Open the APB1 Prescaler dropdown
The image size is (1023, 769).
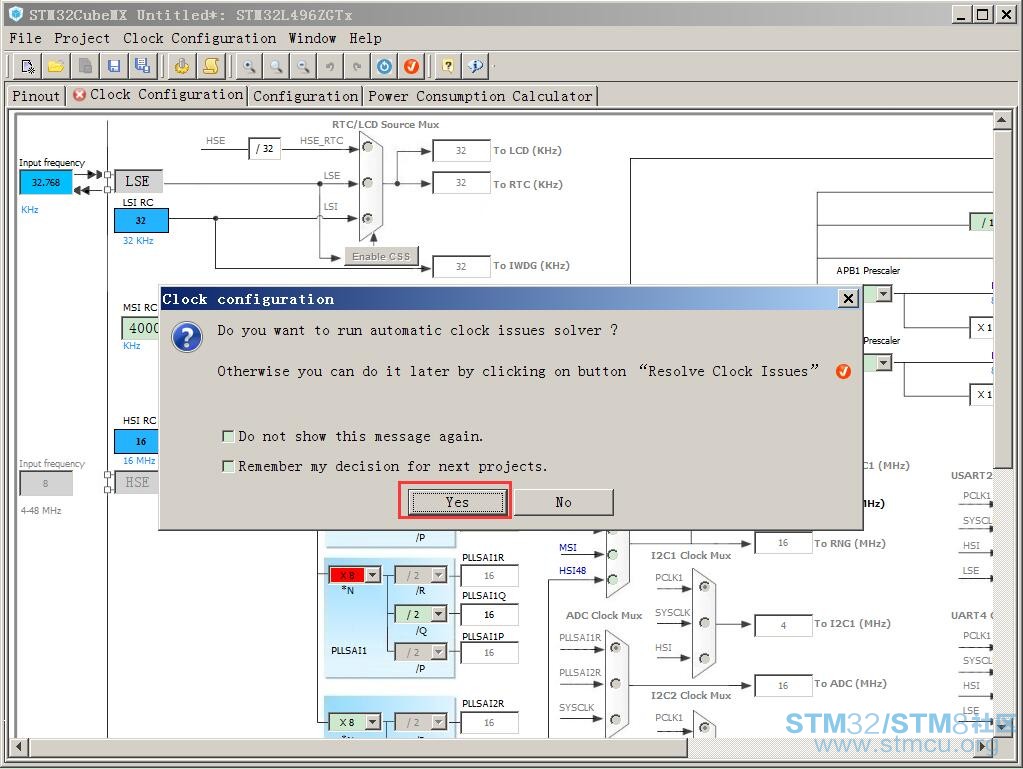[x=883, y=294]
